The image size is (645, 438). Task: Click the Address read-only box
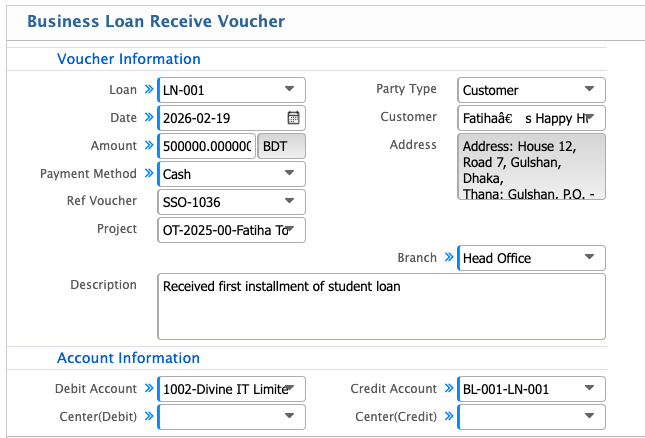click(x=531, y=167)
